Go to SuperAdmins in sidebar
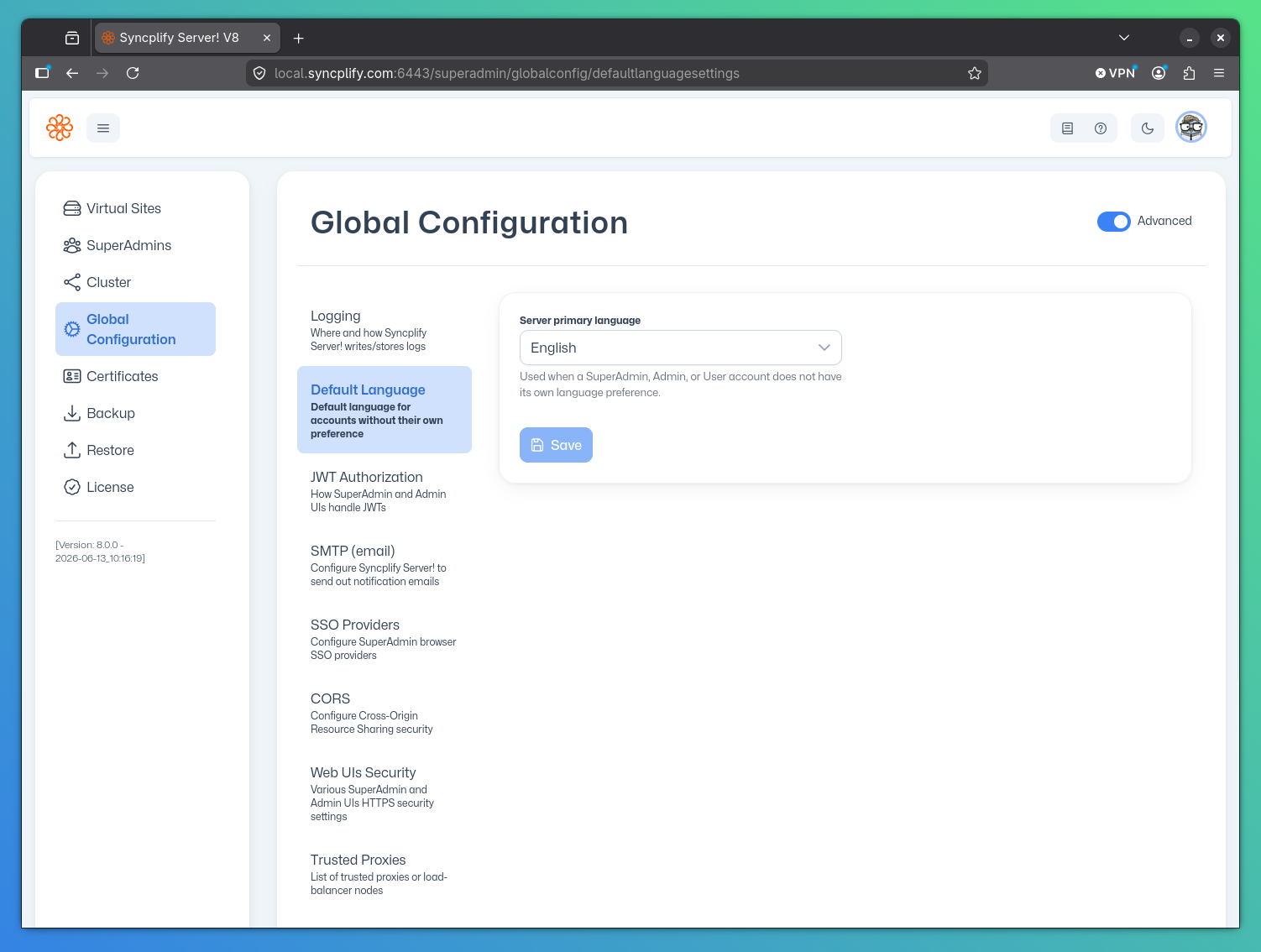1261x952 pixels. (135, 245)
